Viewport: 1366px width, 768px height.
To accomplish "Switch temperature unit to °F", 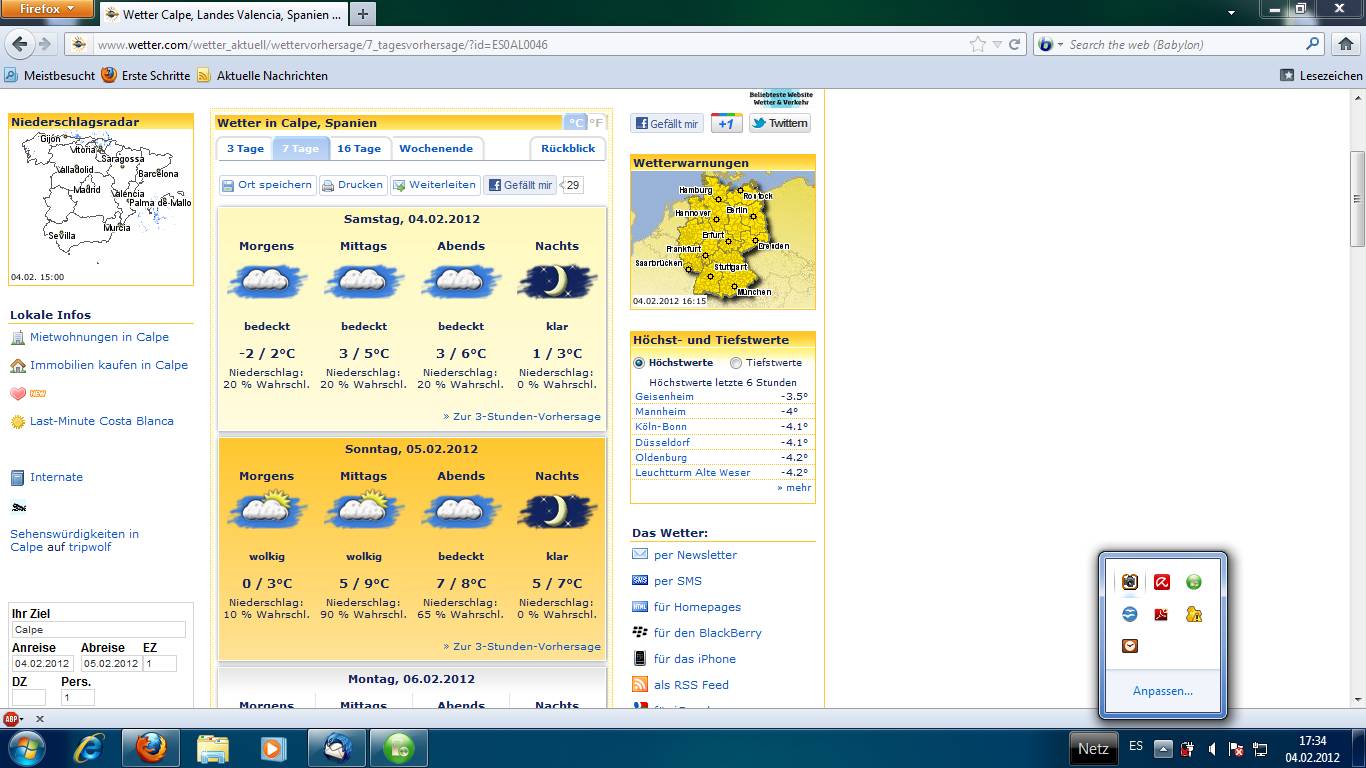I will pos(597,122).
